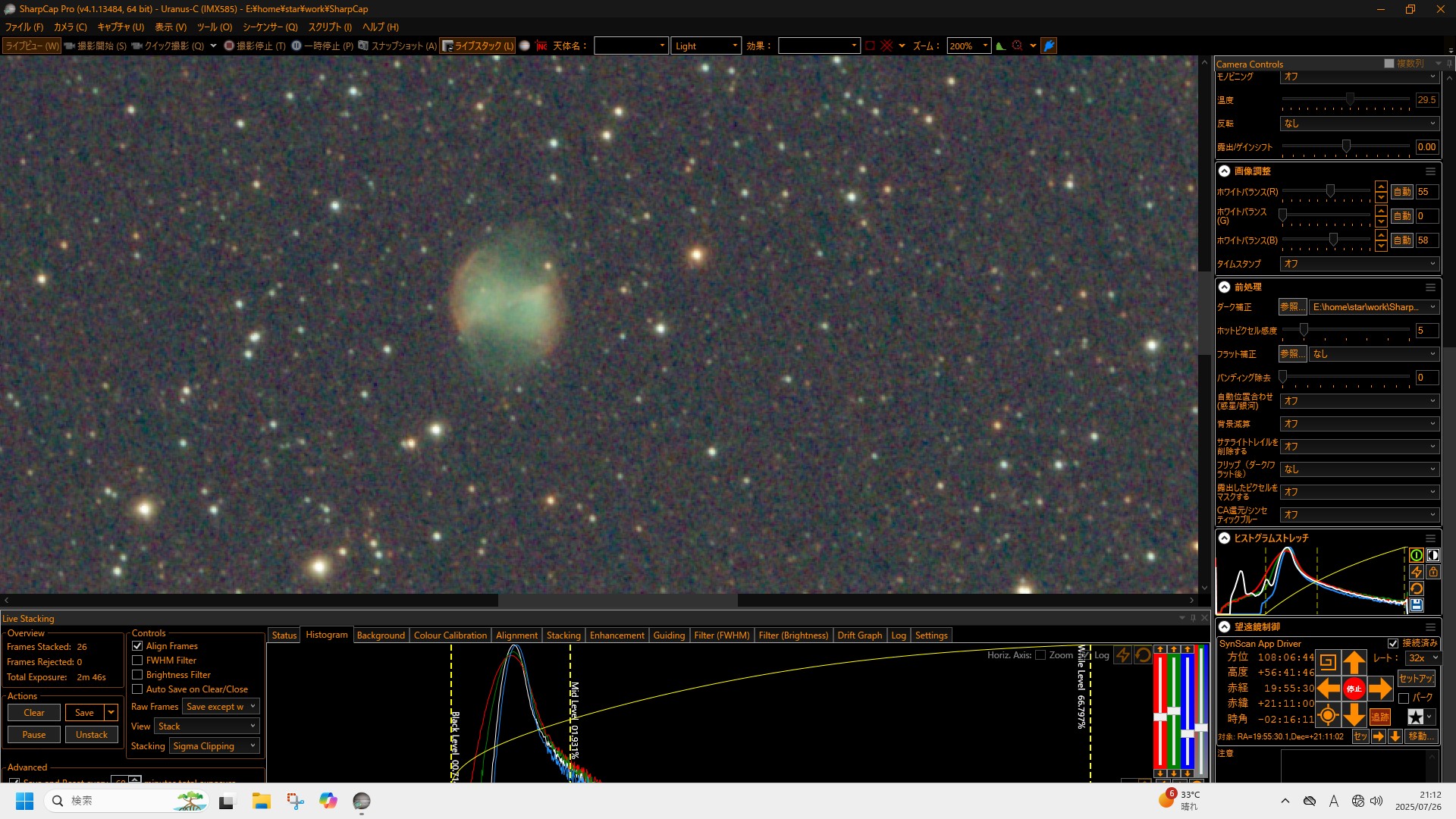Click the red telescope stop button
This screenshot has width=1456, height=819.
click(x=1354, y=689)
